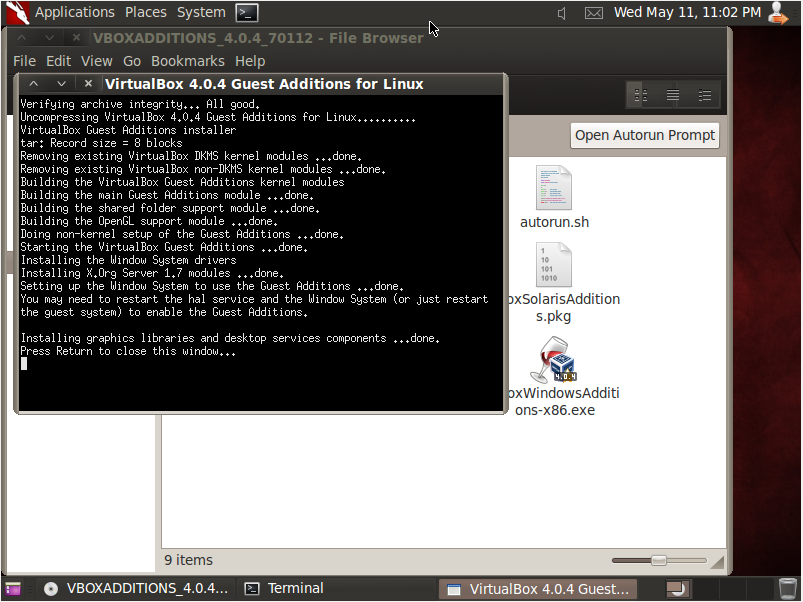803x602 pixels.
Task: Open Bookmarks menu in File Browser
Action: coord(188,61)
